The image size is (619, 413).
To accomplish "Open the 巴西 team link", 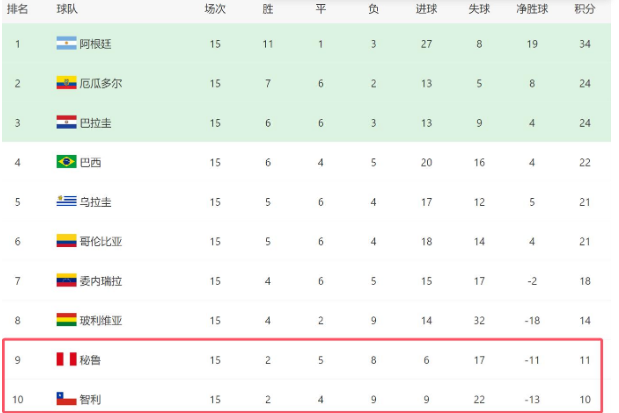I will coord(90,162).
